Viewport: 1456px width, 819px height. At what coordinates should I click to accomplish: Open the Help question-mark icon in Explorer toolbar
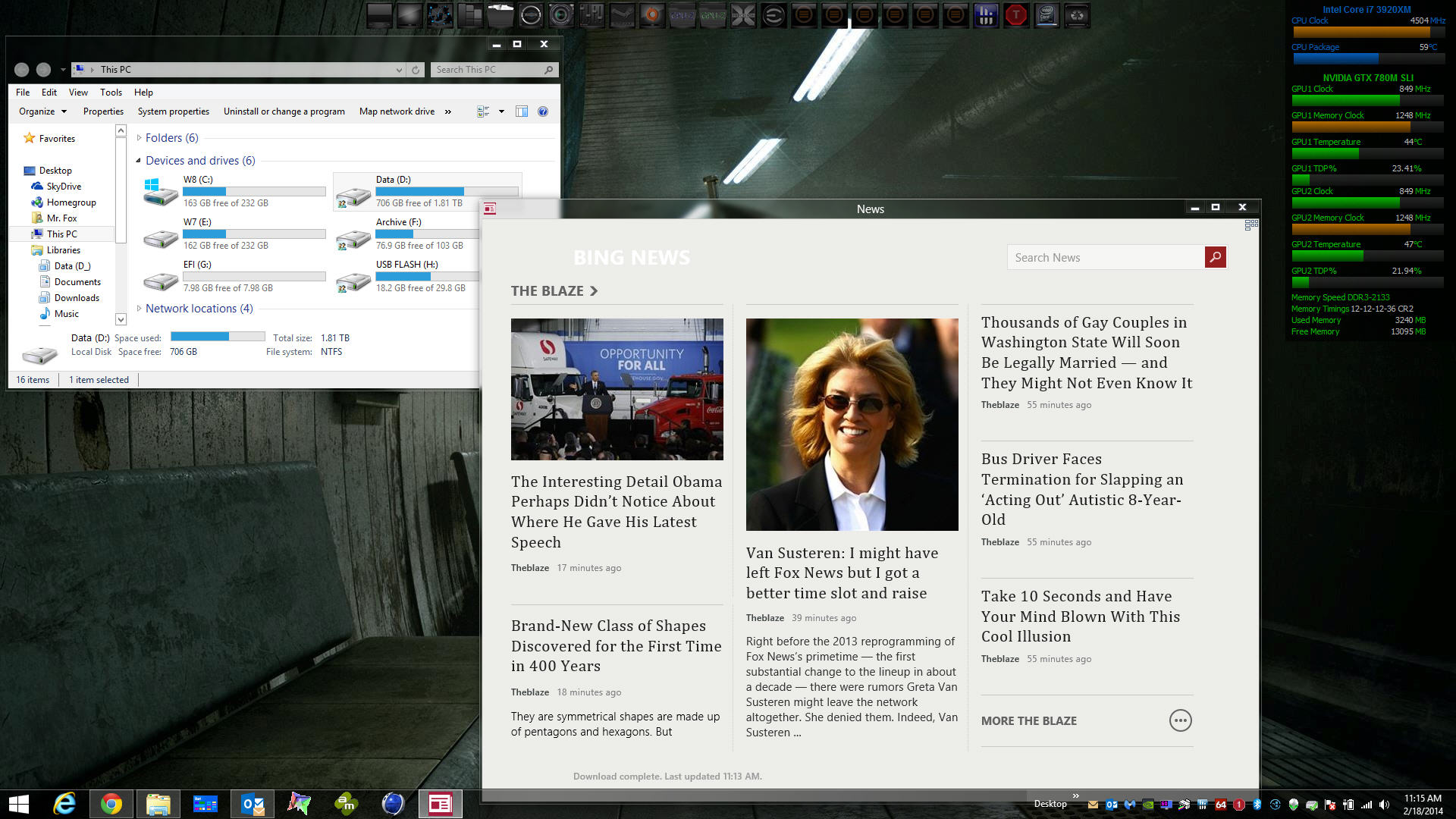(543, 111)
